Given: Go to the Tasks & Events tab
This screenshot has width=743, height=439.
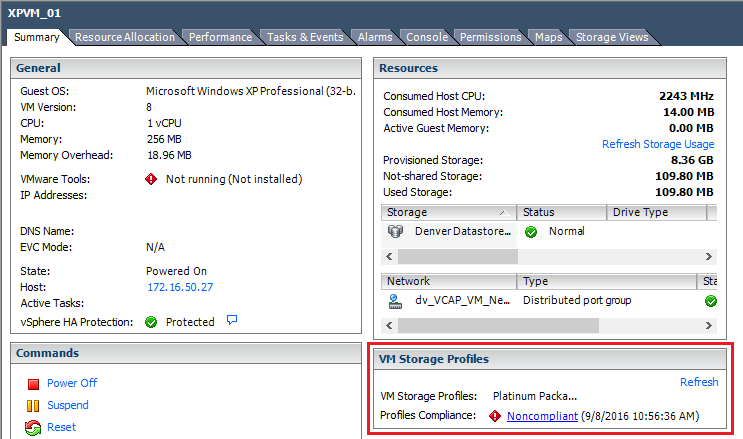Looking at the screenshot, I should click(x=305, y=37).
